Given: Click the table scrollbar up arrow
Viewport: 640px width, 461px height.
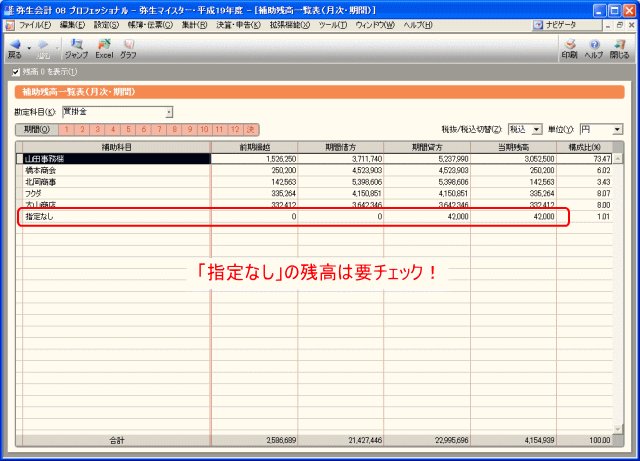Looking at the screenshot, I should (x=618, y=158).
